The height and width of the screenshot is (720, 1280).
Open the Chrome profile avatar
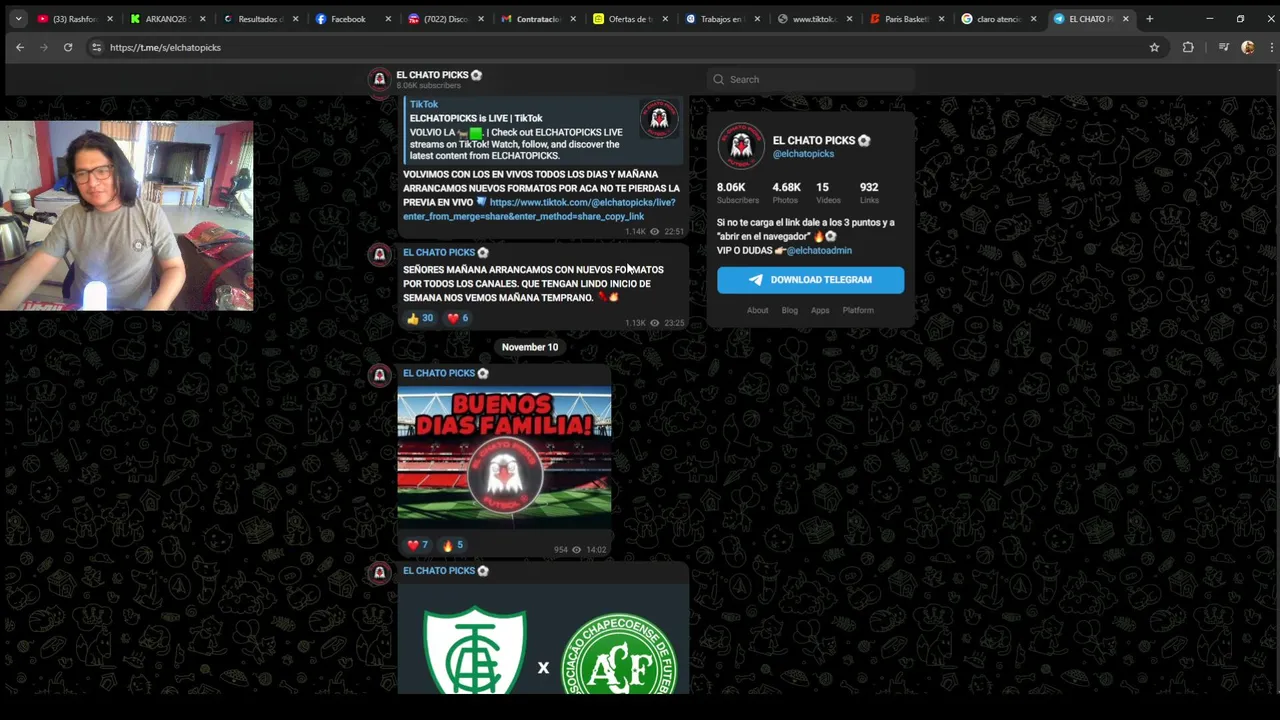tap(1247, 47)
